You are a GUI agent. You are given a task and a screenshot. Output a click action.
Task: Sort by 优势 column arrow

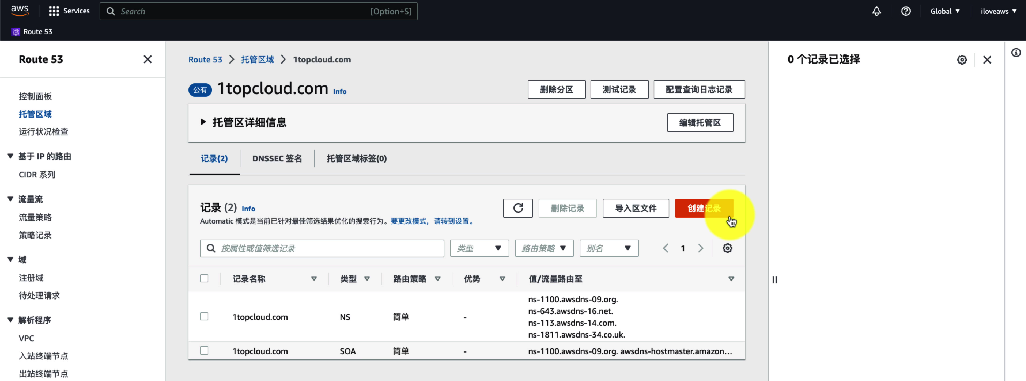tap(502, 279)
